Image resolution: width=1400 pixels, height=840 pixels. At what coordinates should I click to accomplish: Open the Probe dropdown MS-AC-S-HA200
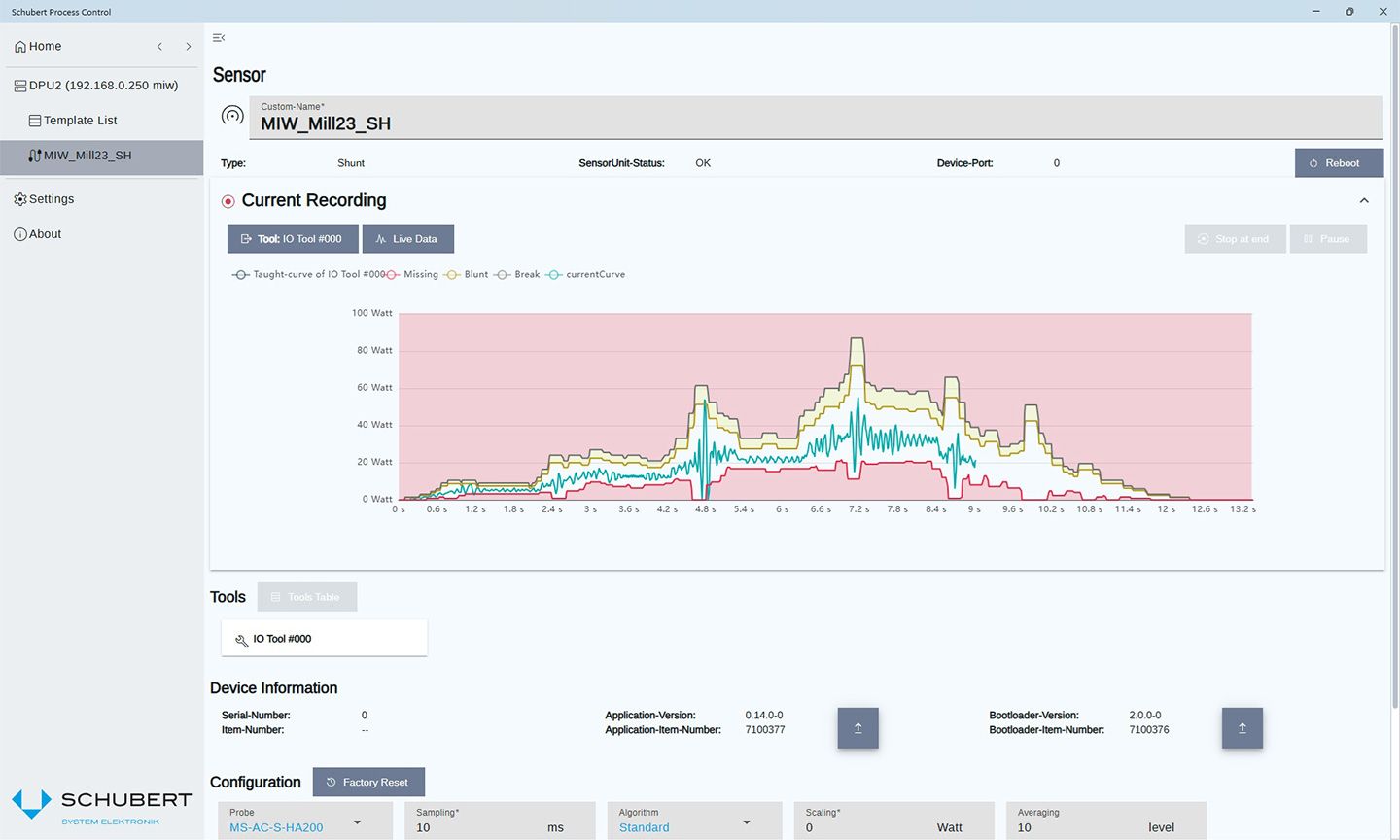(x=305, y=821)
